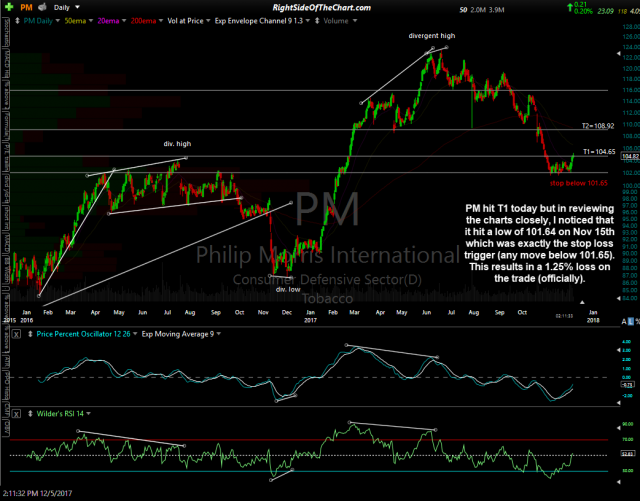Viewport: 640px width, 501px height.
Task: Click the RSI value label 52.83
Action: pos(627,454)
